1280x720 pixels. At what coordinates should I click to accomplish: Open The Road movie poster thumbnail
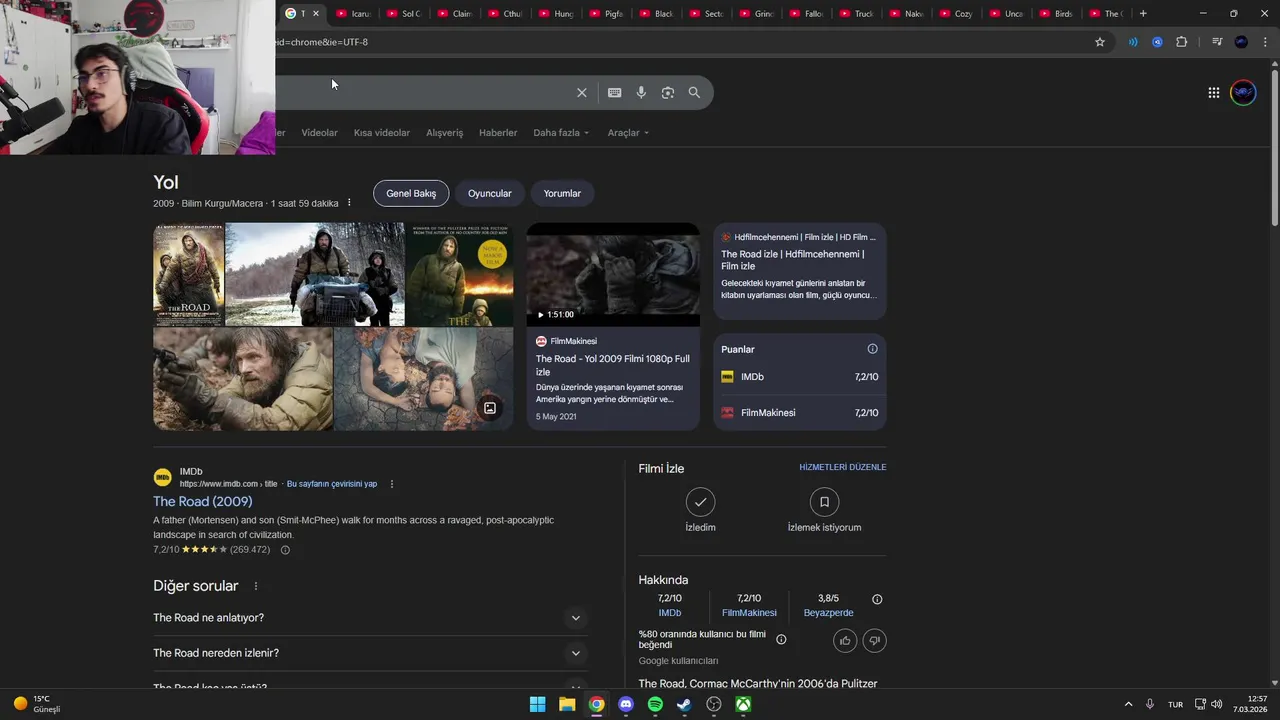[x=188, y=274]
